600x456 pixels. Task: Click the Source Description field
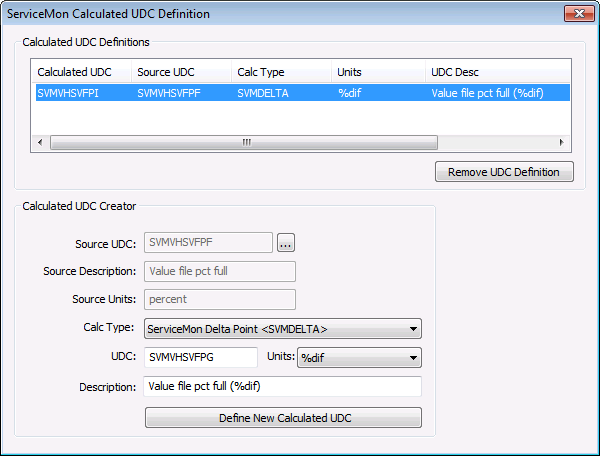click(x=220, y=271)
